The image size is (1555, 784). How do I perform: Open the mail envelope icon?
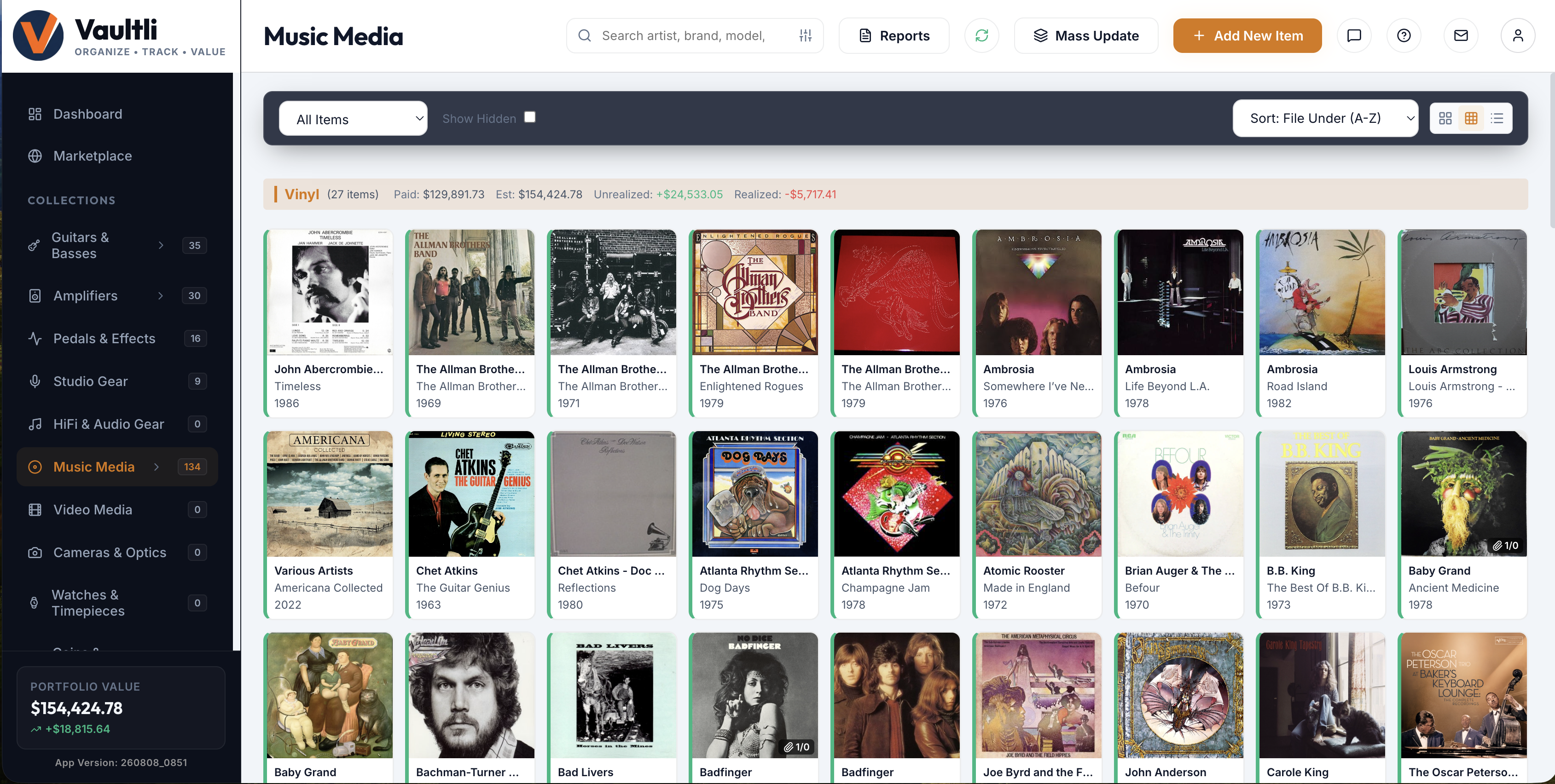click(1460, 35)
